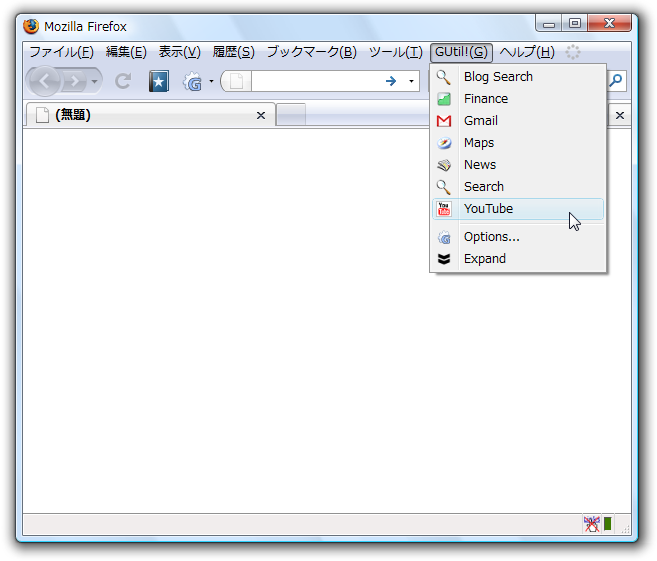Open Maps from GUtil menu
Viewport: 657px width, 561px height.
click(518, 143)
